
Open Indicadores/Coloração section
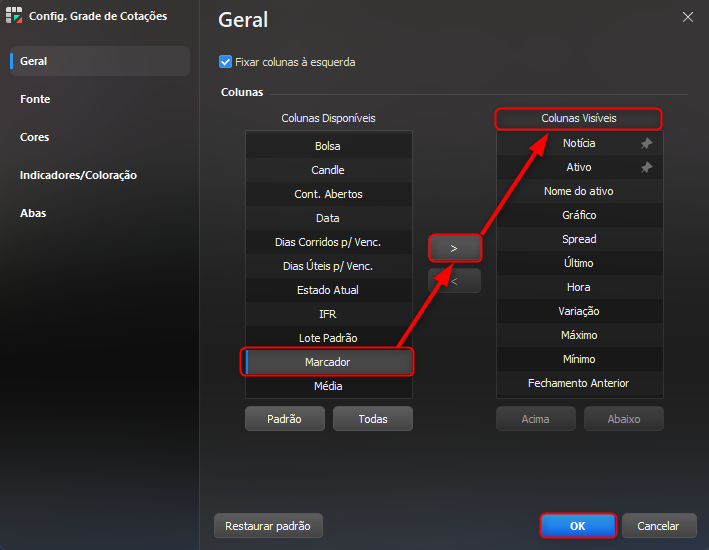pos(100,175)
